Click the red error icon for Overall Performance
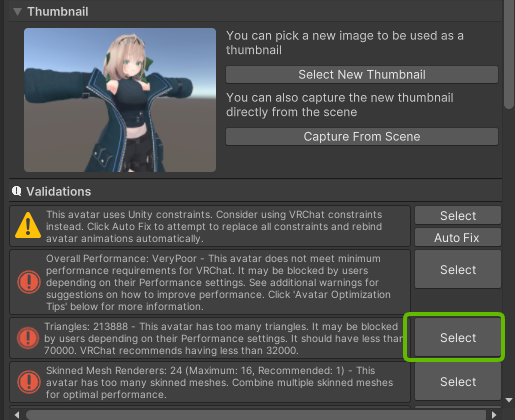Screen dimensions: 515x420 pyautogui.click(x=29, y=282)
